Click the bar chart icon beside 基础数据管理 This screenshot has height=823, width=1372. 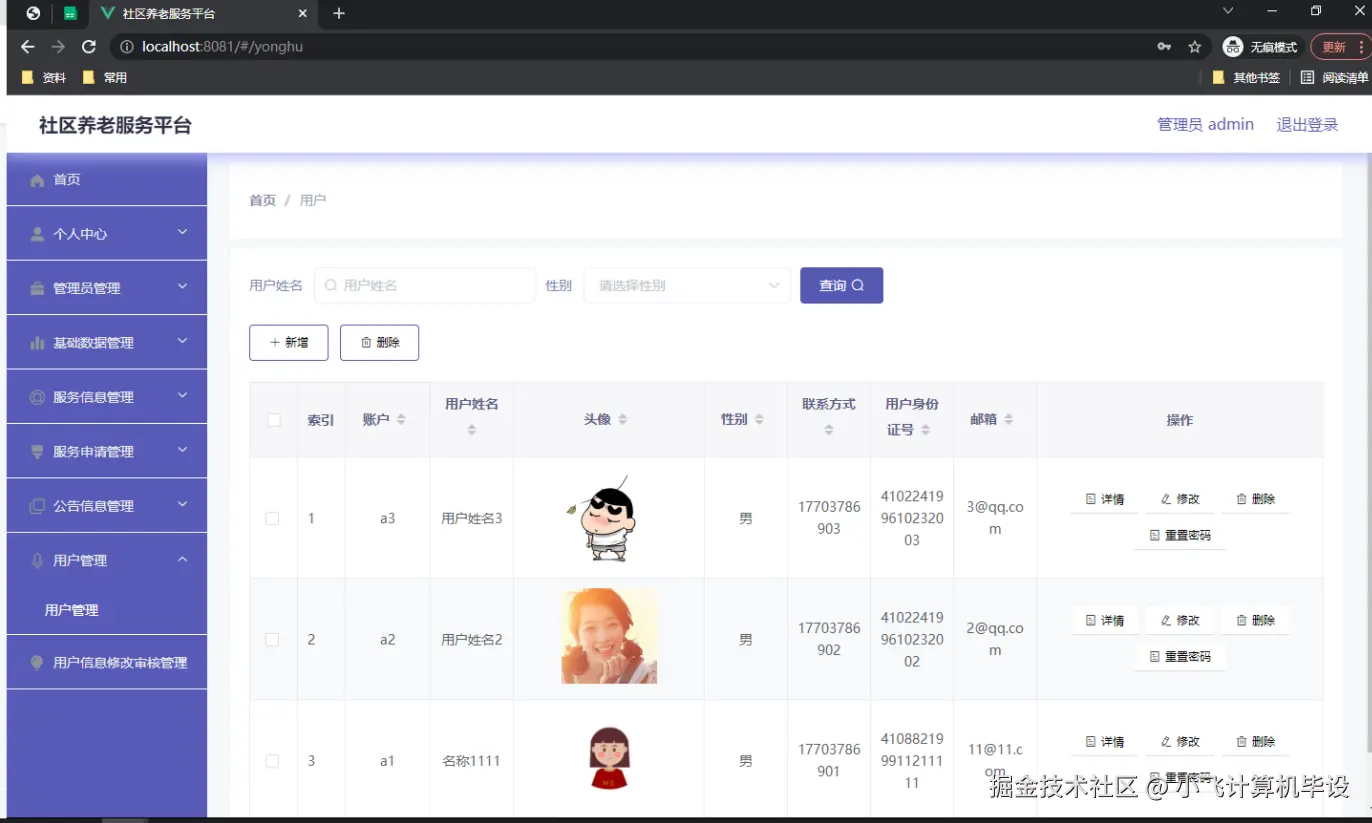pyautogui.click(x=35, y=342)
